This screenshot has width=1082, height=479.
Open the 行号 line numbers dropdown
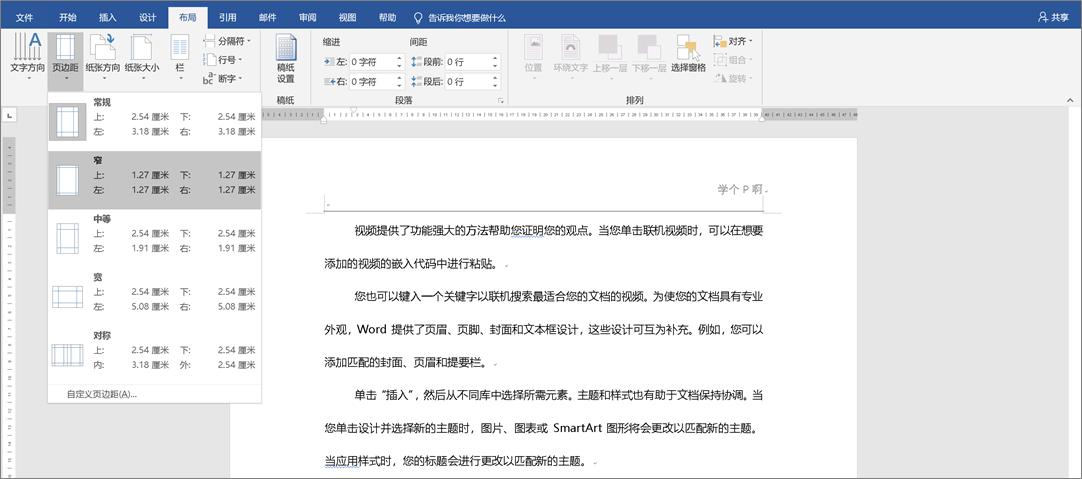pyautogui.click(x=222, y=60)
